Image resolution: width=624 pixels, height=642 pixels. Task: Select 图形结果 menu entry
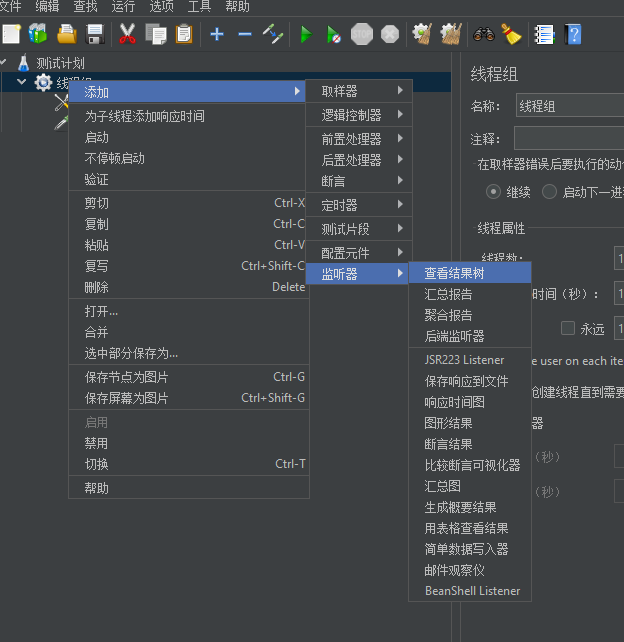[x=470, y=423]
